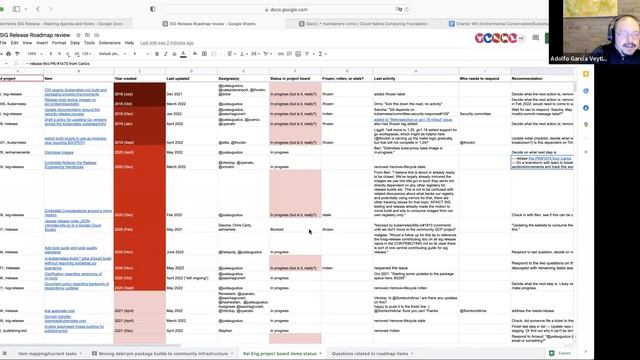The width and height of the screenshot is (640, 360).
Task: Open the font family dropdown
Action: (111, 54)
